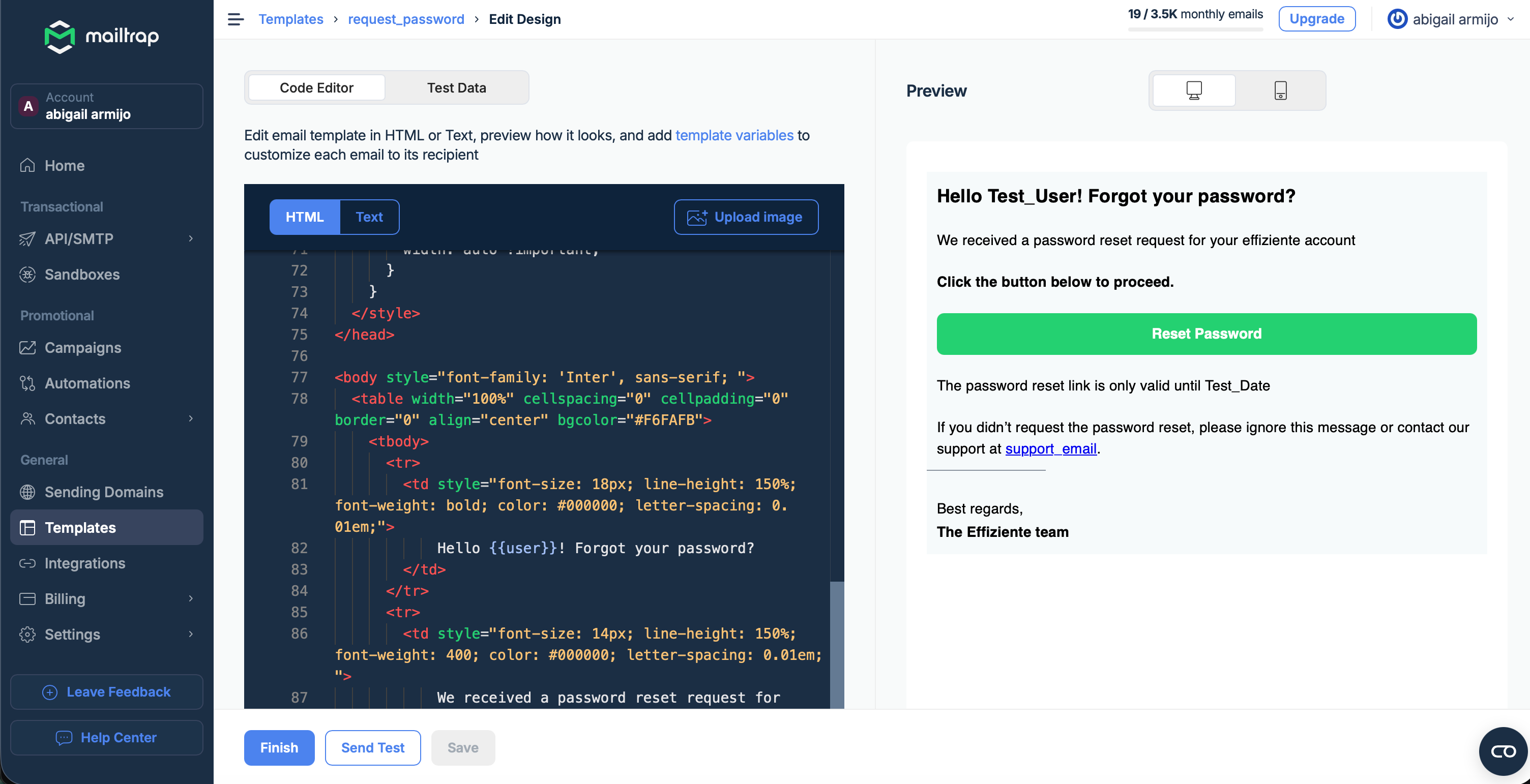Switch preview to desktop view
This screenshot has height=784, width=1530.
coord(1193,90)
